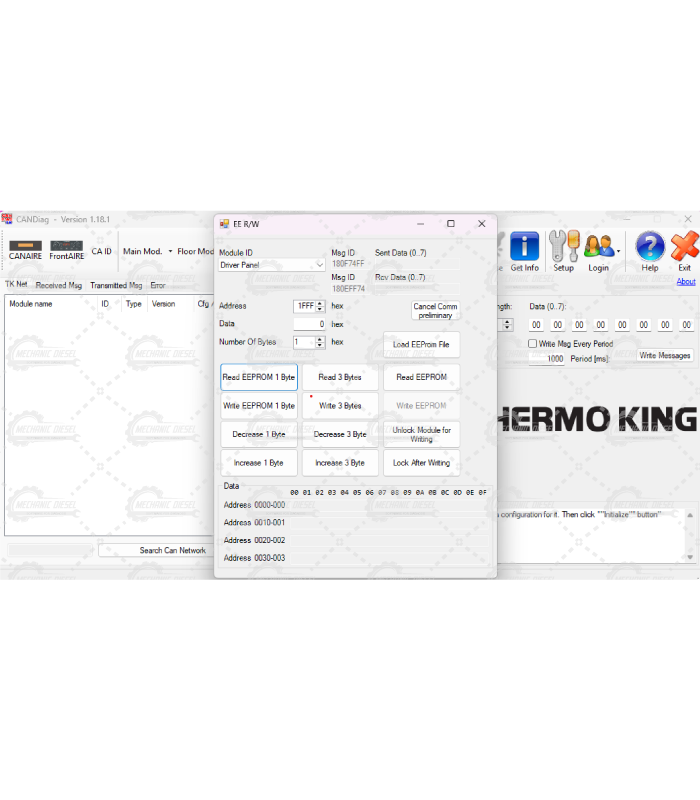Click the Load EEProm File button

pyautogui.click(x=421, y=344)
